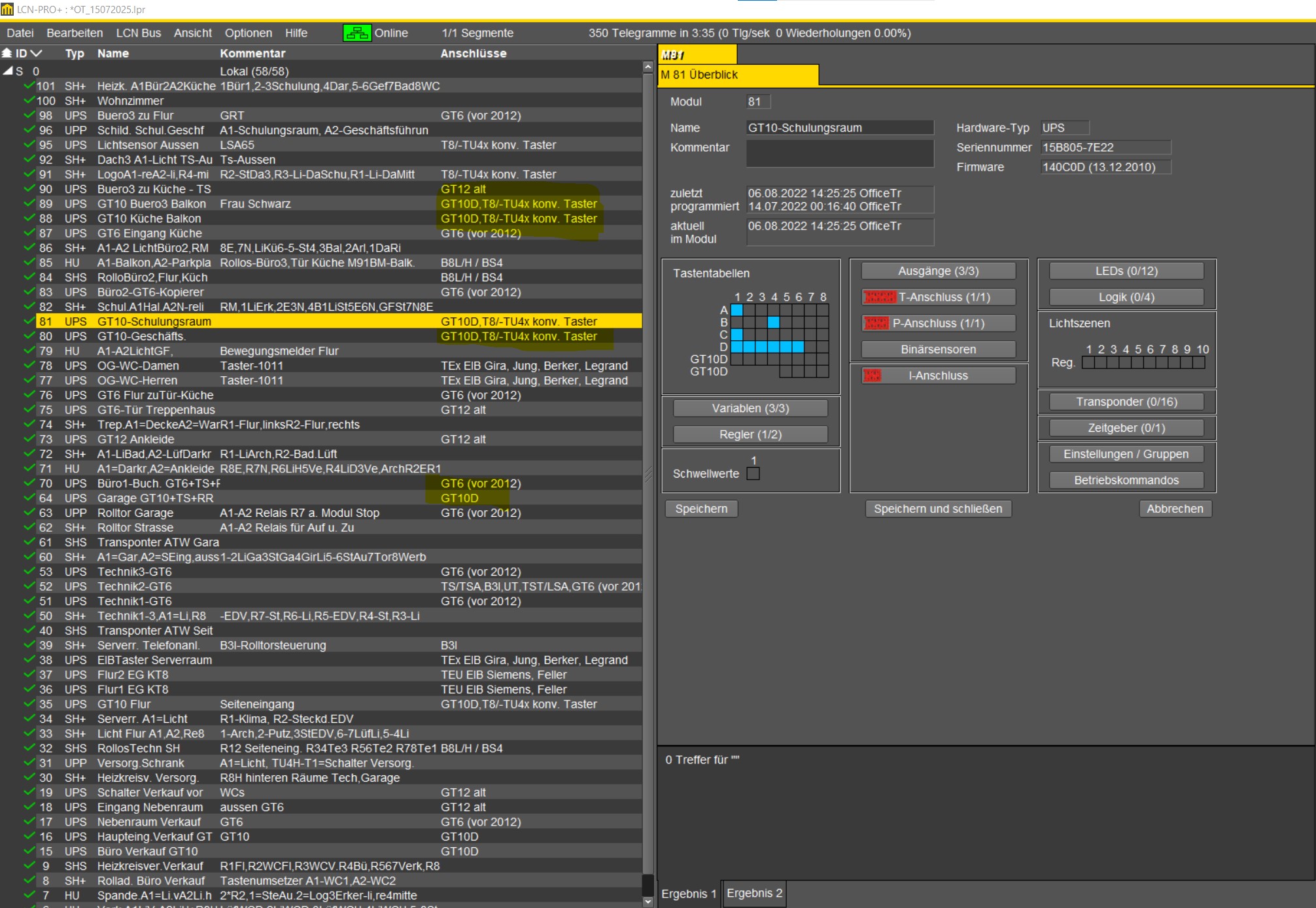The image size is (1316, 908).
Task: Click the LCN-PRO app icon in title bar
Action: [7, 9]
